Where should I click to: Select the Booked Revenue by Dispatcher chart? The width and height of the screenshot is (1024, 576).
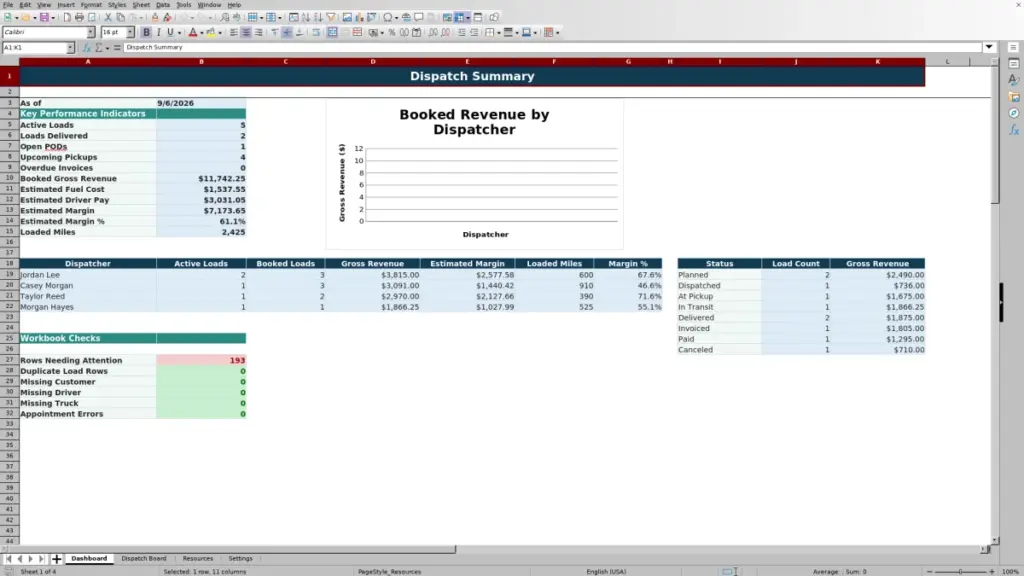coord(475,174)
